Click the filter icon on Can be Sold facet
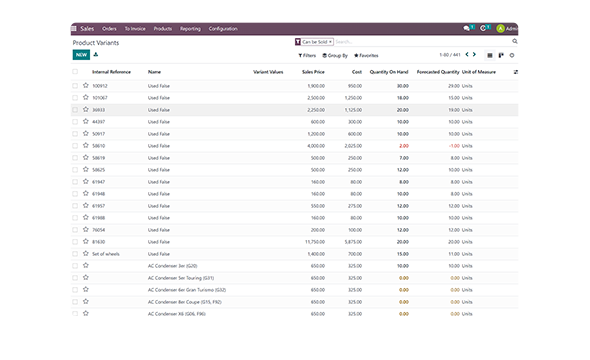Viewport: 590px width, 360px height. coord(298,42)
